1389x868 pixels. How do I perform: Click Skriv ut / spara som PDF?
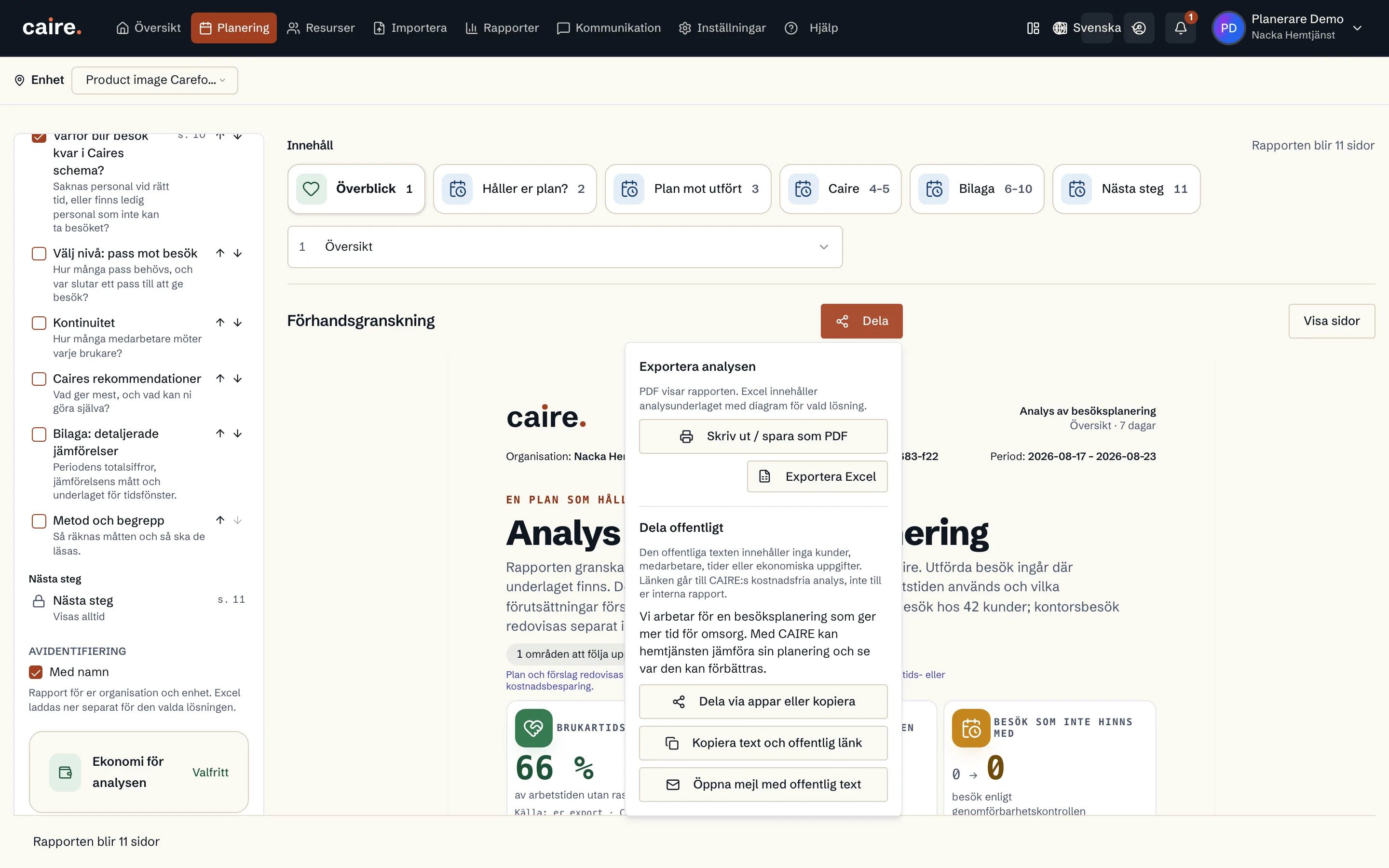(x=763, y=436)
